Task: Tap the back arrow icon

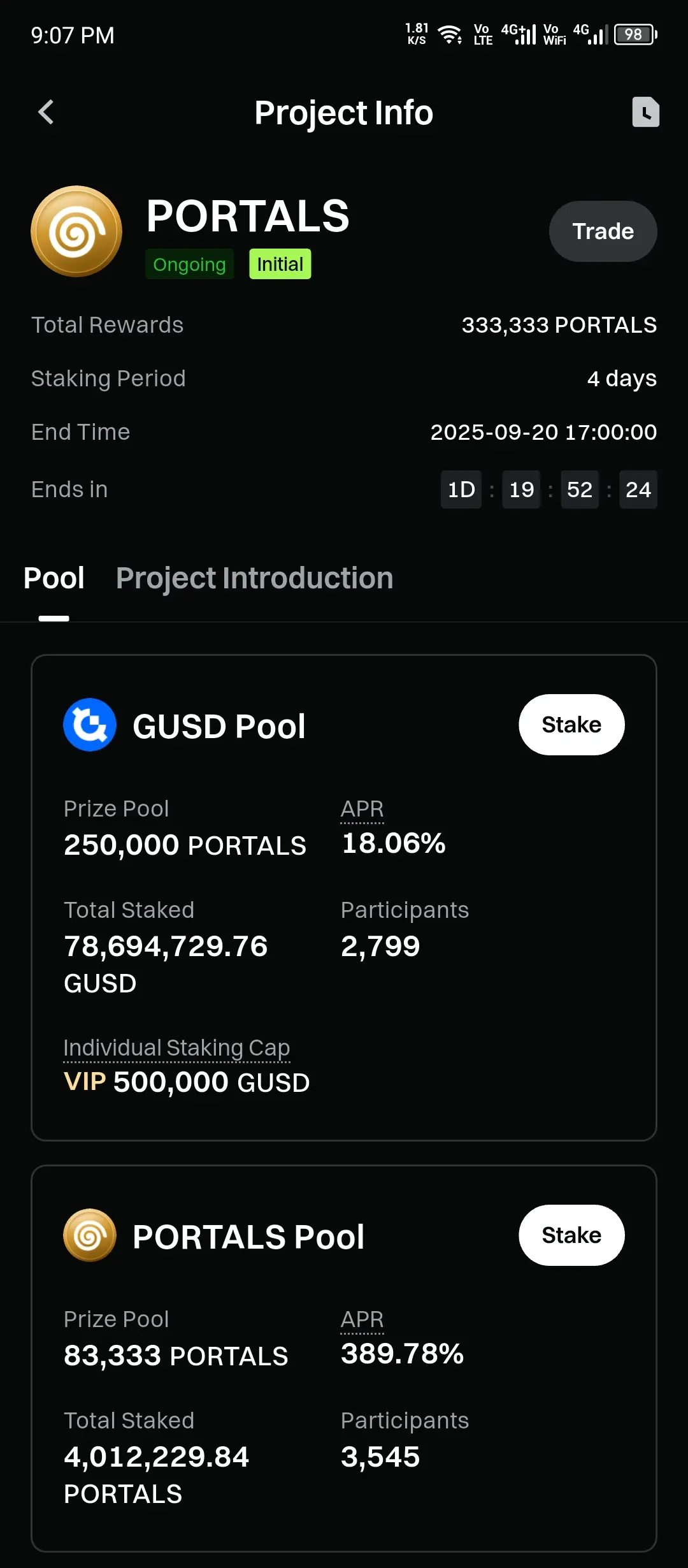Action: click(46, 112)
